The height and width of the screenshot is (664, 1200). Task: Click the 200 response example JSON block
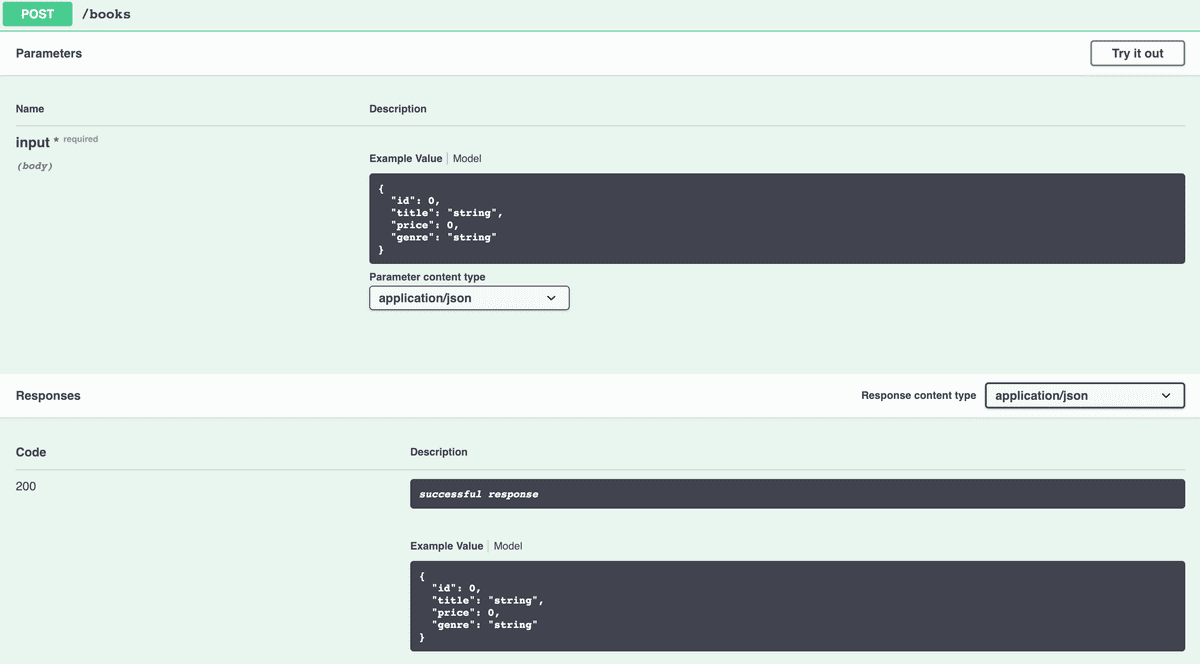797,606
